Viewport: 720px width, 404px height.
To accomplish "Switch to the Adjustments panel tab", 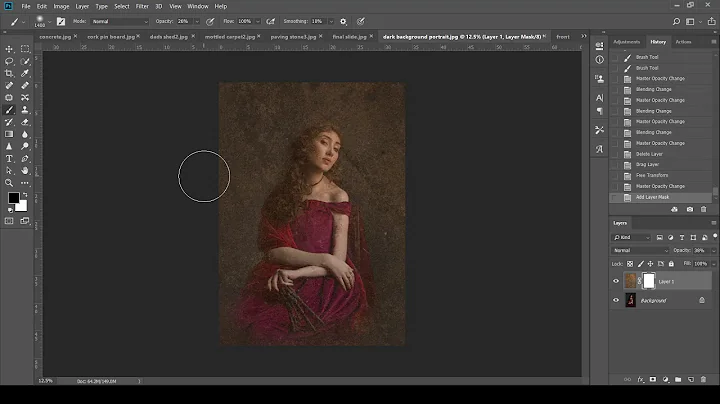I will 627,42.
